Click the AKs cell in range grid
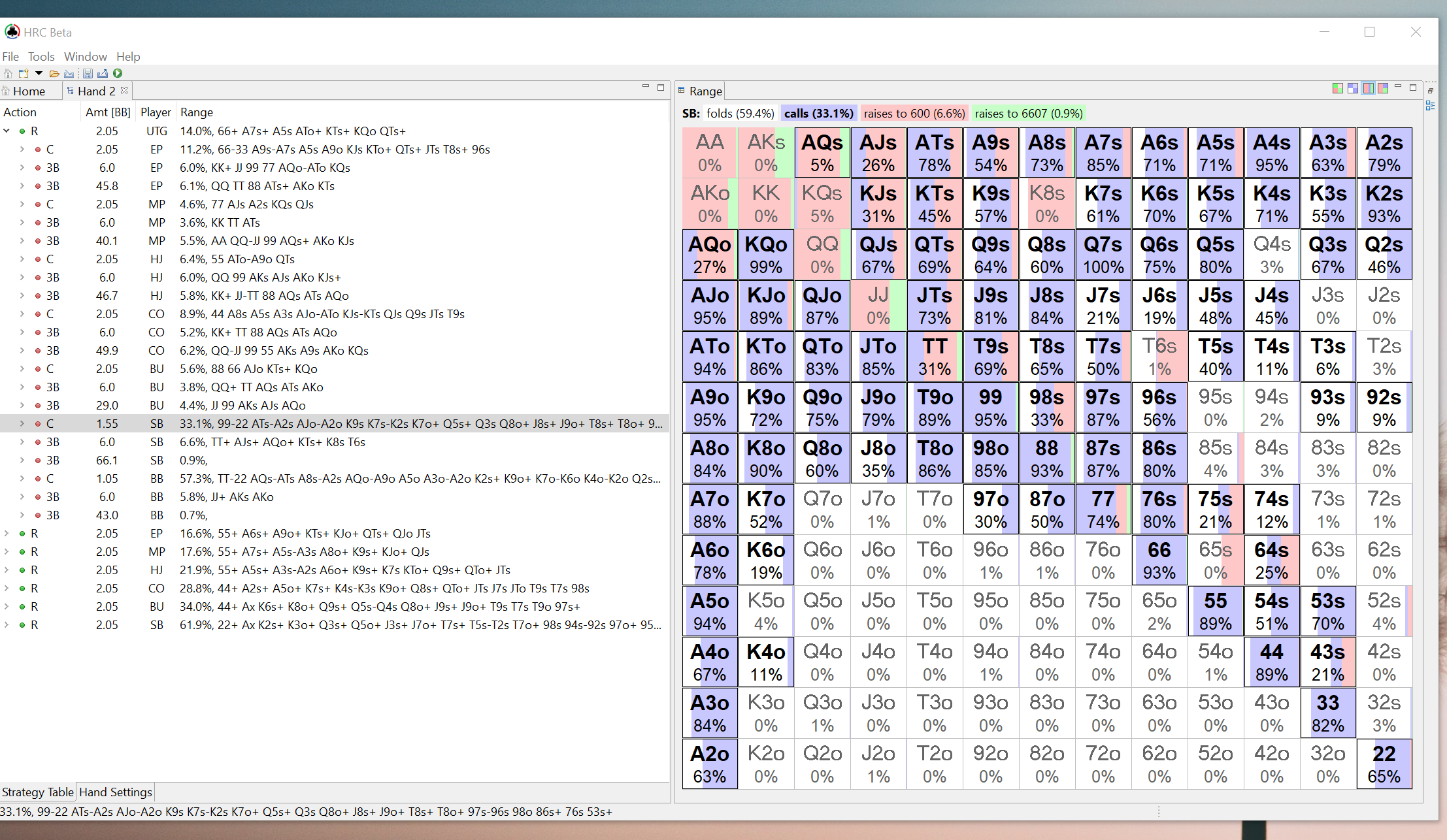Viewport: 1447px width, 840px height. [766, 153]
